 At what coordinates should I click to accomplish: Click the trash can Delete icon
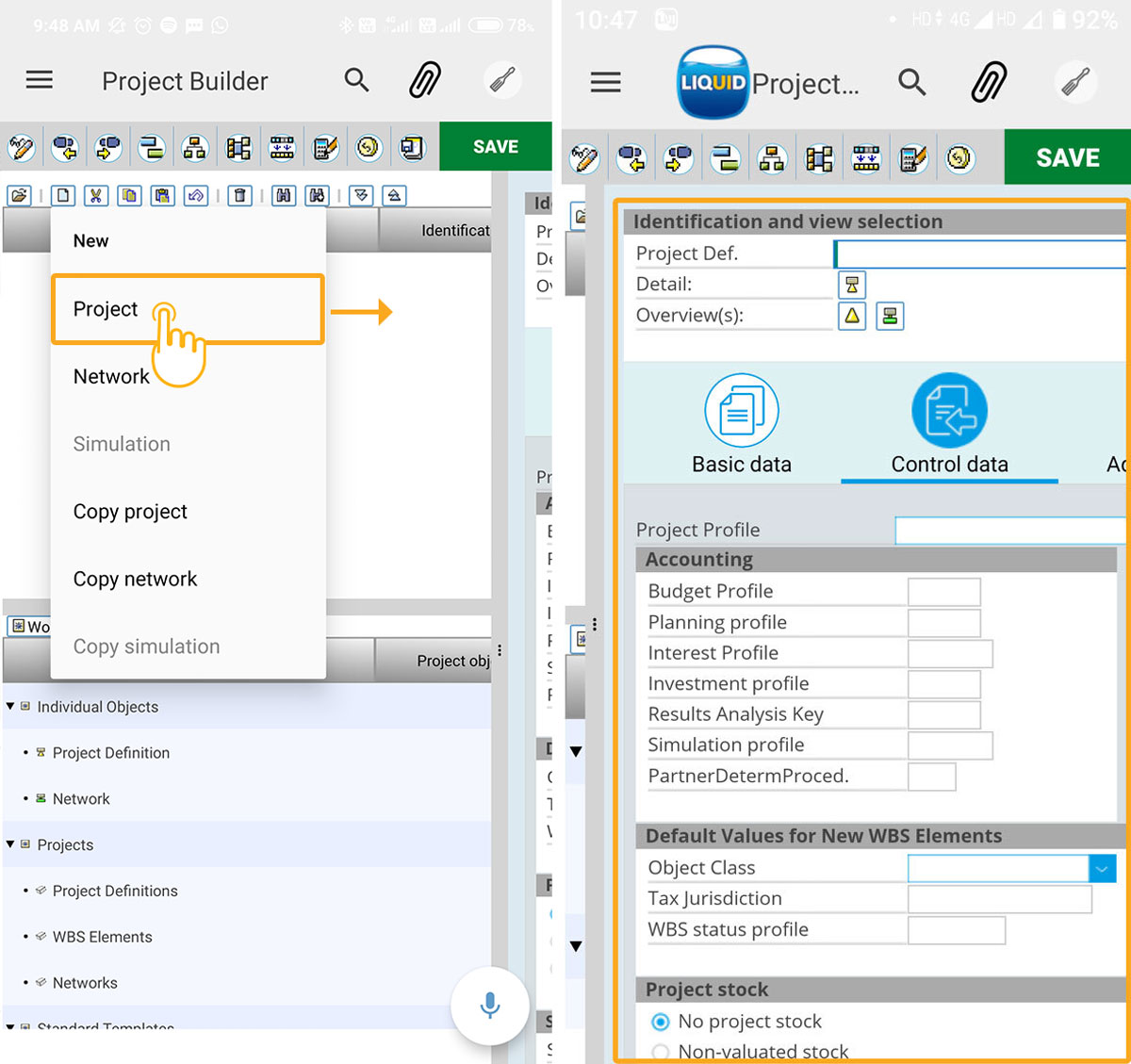tap(240, 196)
